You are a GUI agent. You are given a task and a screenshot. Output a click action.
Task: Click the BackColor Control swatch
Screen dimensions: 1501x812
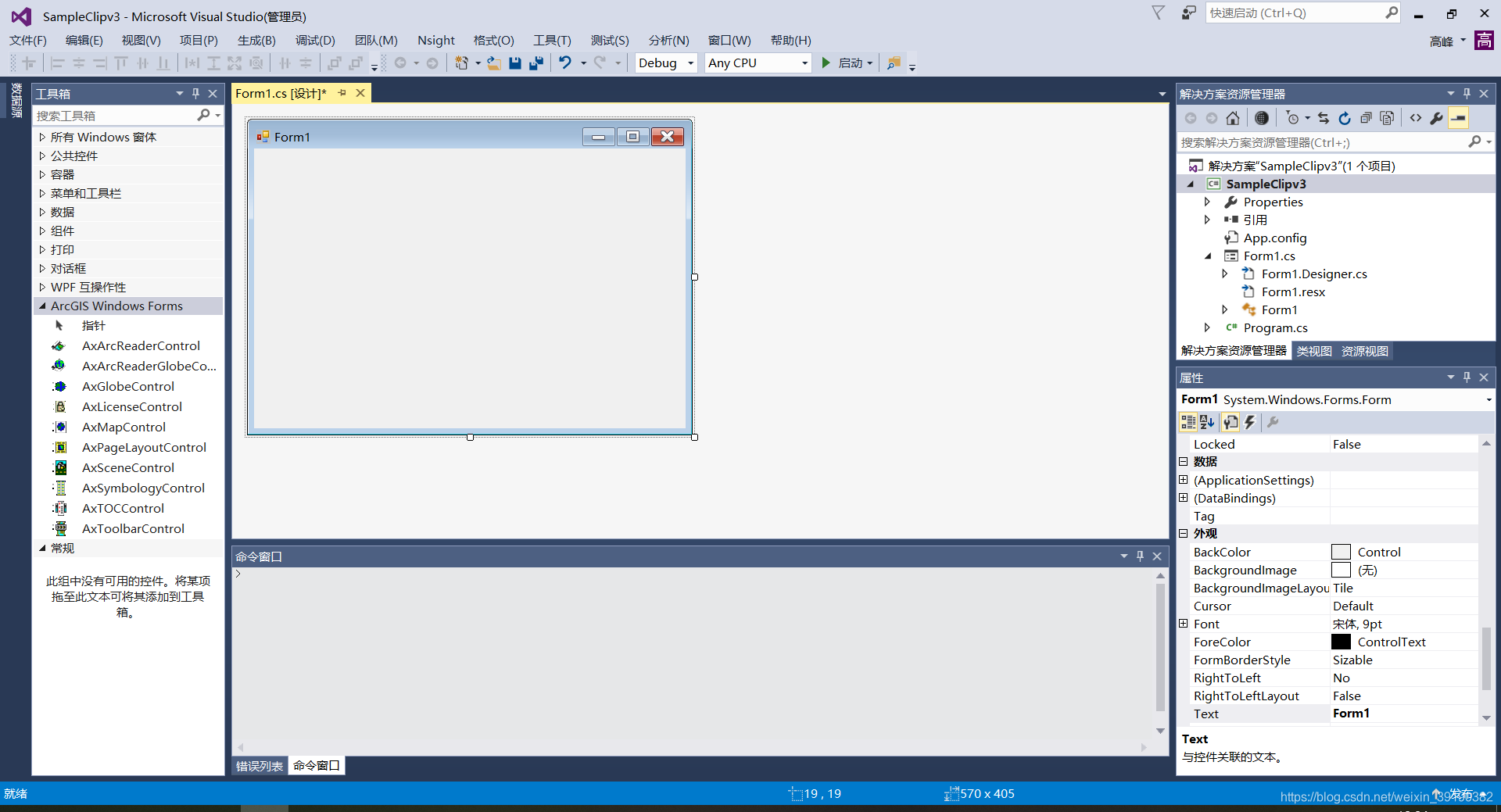pos(1341,552)
